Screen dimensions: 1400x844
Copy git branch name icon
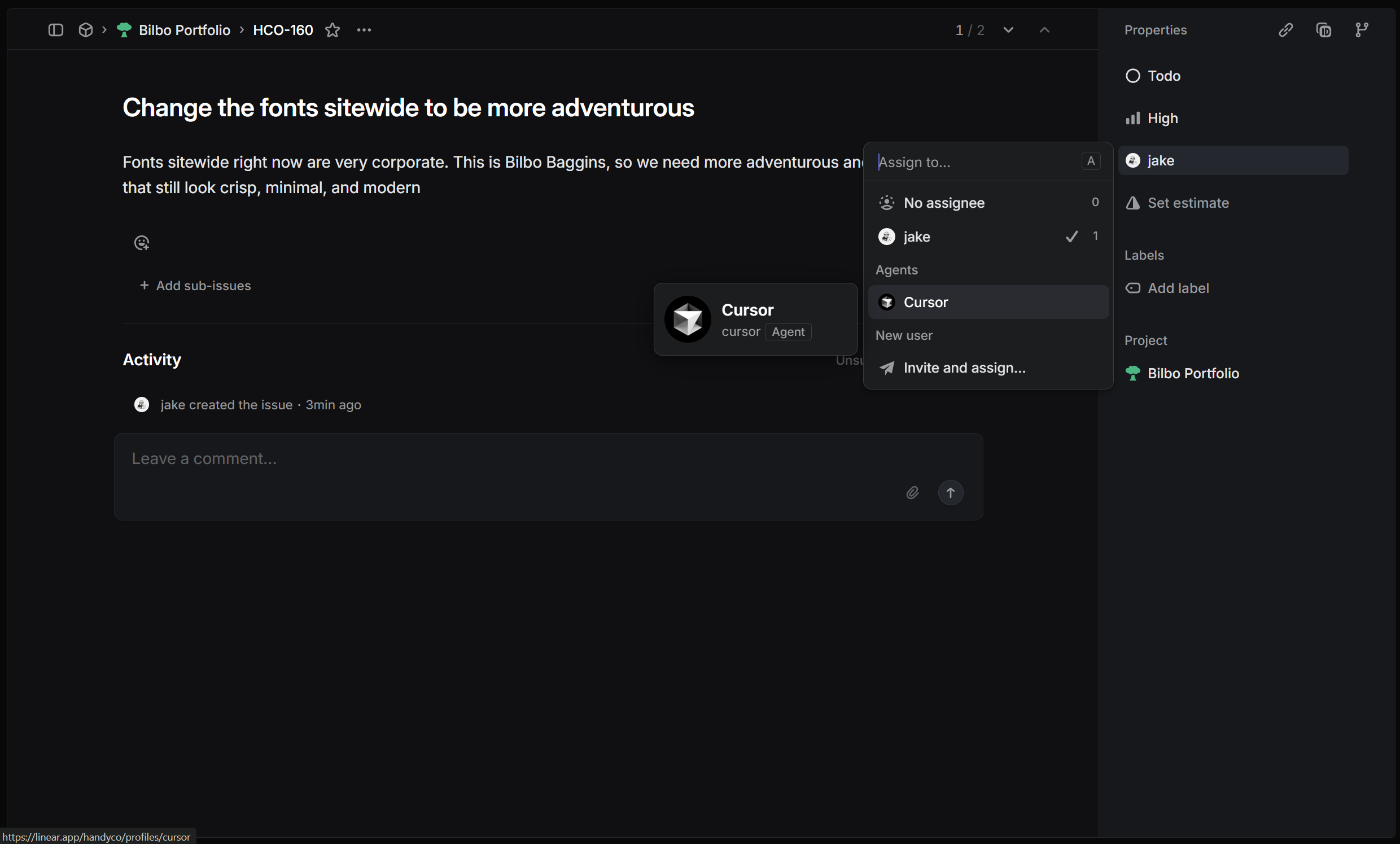coord(1362,30)
